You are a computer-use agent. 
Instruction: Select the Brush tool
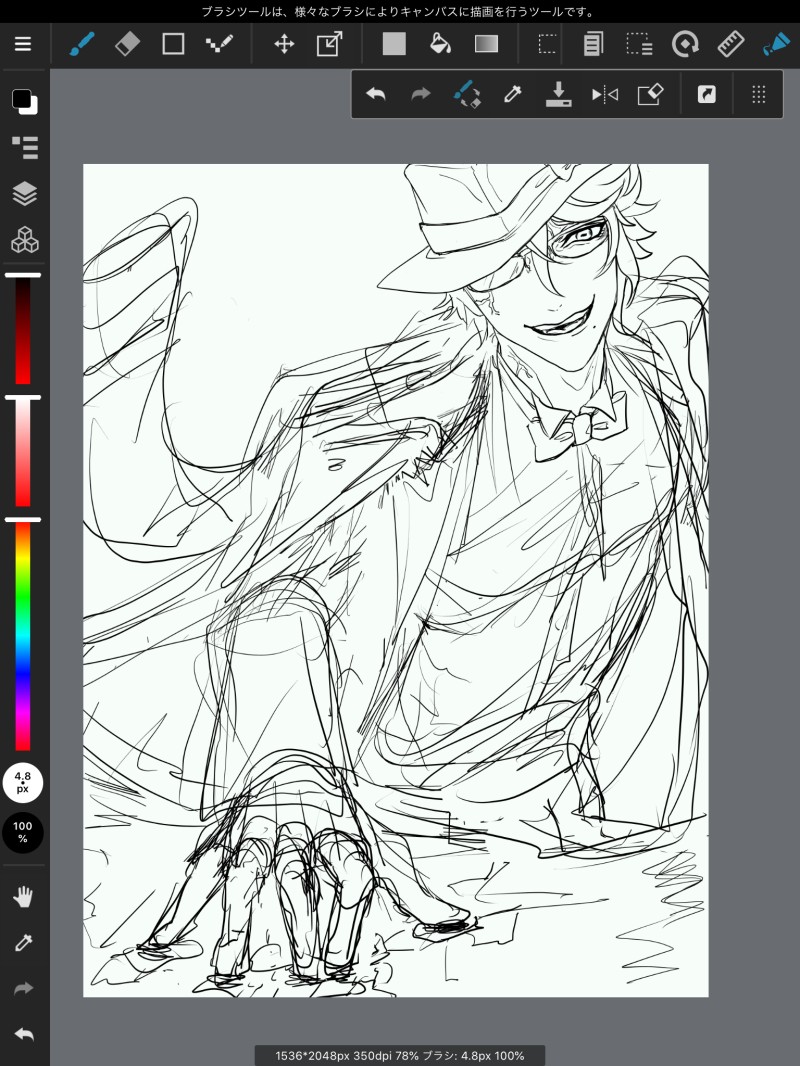click(x=82, y=44)
